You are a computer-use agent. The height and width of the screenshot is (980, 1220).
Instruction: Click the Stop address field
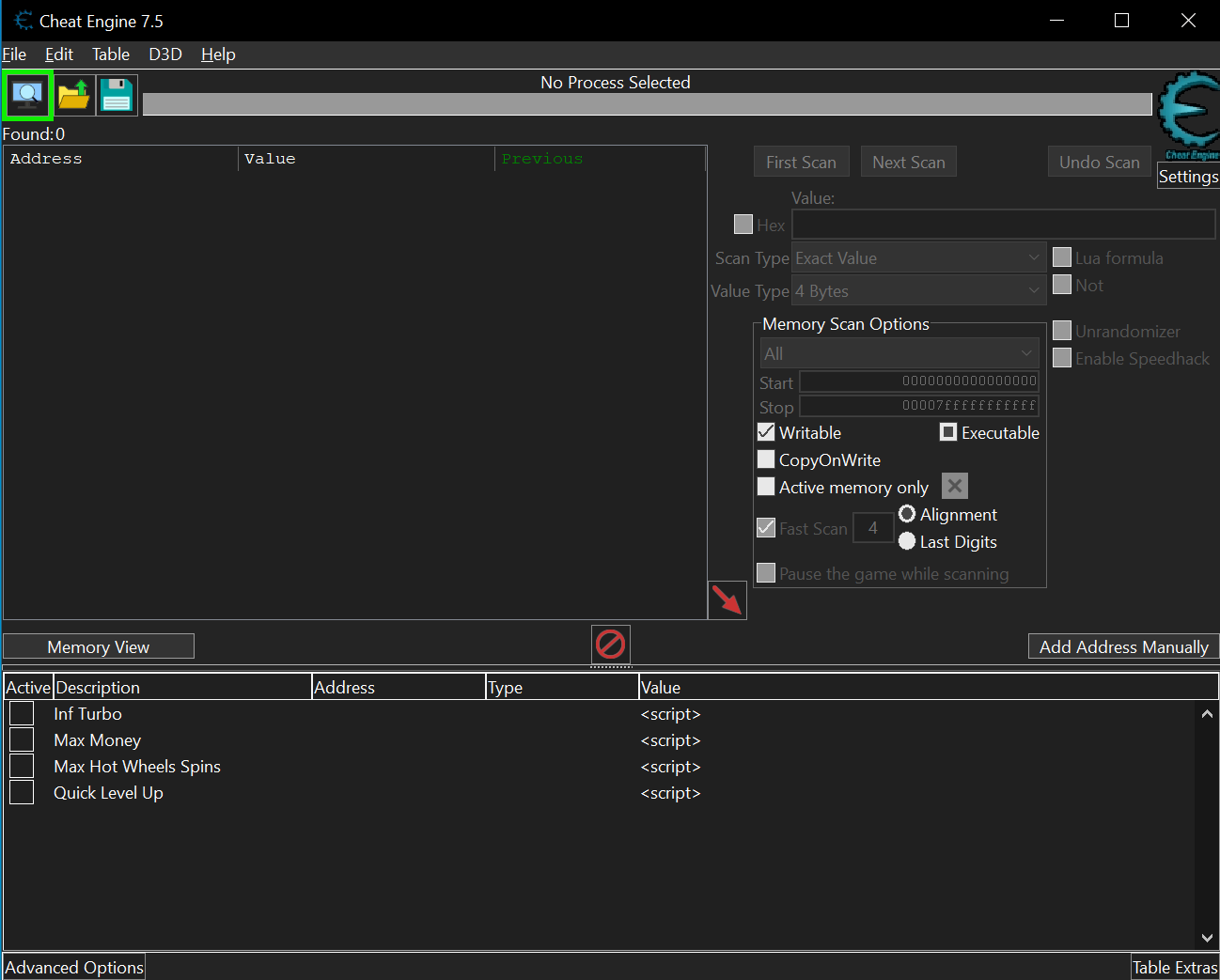[919, 406]
